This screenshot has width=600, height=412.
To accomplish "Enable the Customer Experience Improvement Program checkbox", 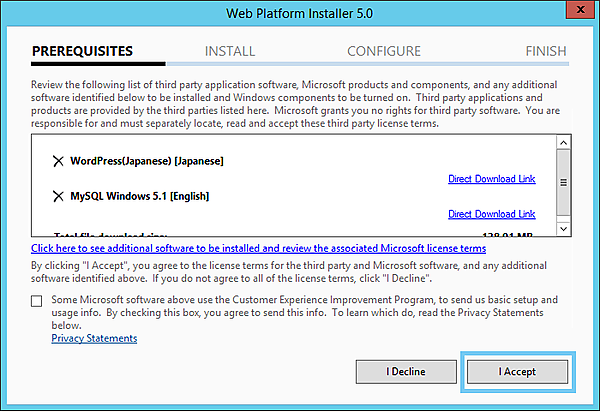I will click(x=37, y=300).
